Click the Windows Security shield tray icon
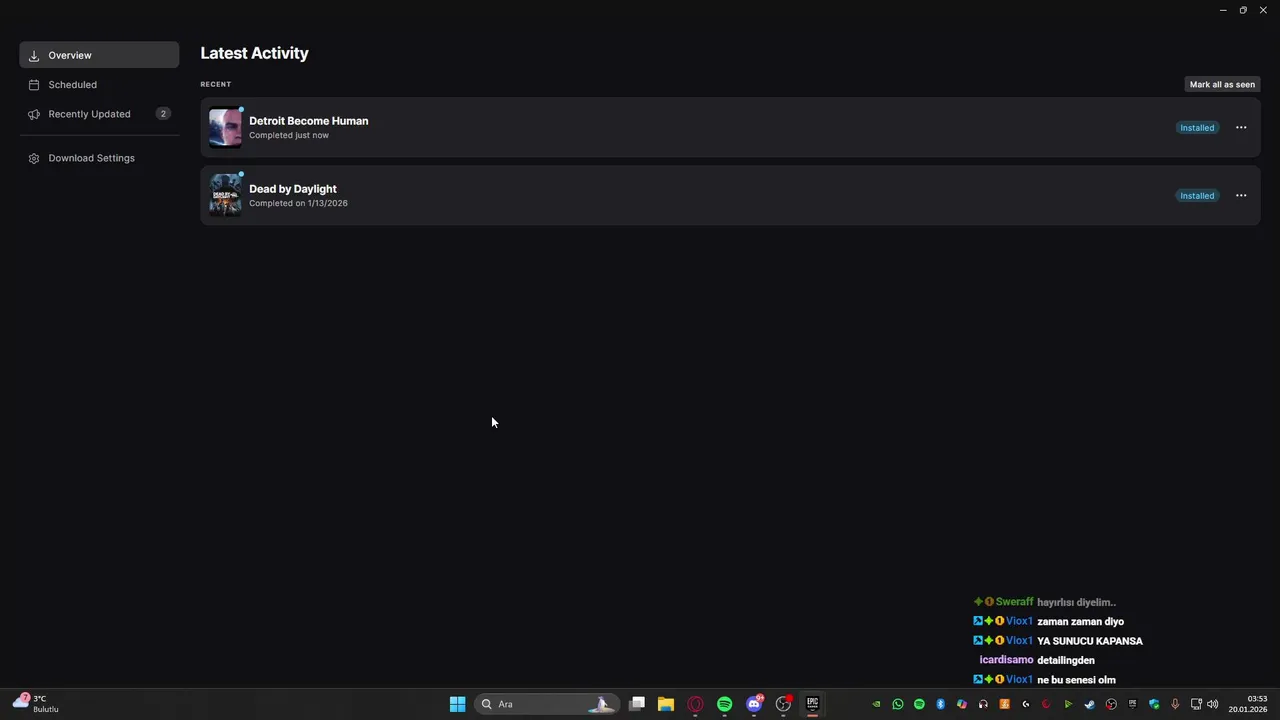Screen dimensions: 1280x720 click(x=1154, y=704)
